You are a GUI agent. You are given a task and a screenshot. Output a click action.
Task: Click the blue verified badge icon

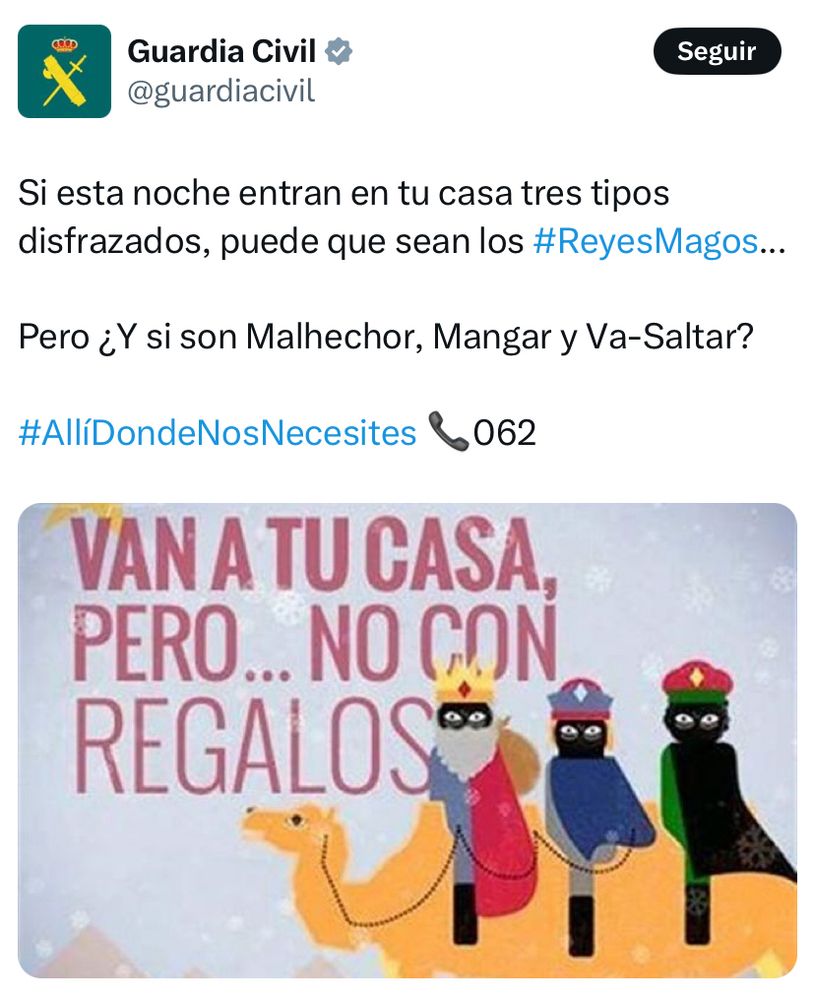[x=339, y=52]
